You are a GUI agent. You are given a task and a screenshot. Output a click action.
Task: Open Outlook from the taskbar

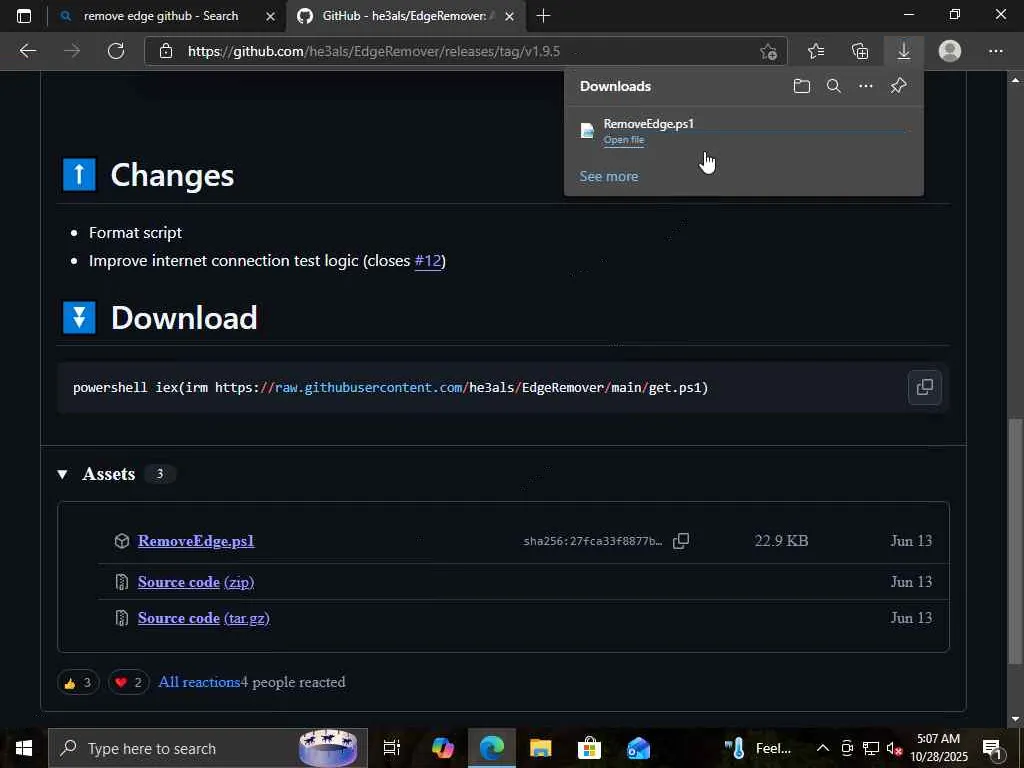click(638, 748)
